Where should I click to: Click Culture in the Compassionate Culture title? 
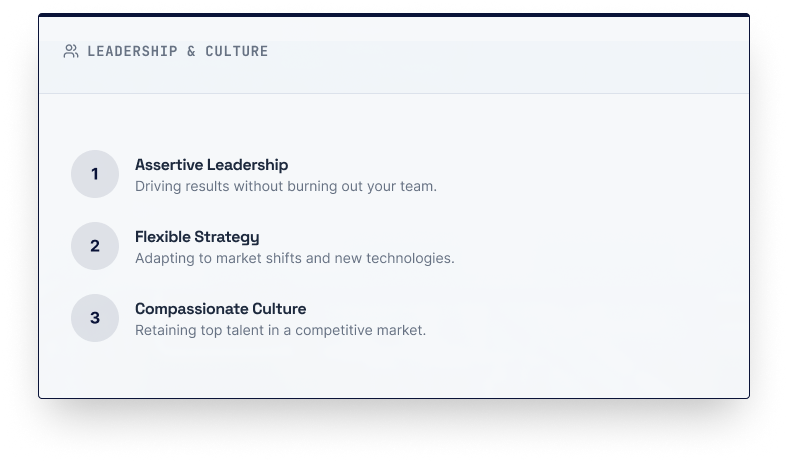(275, 309)
